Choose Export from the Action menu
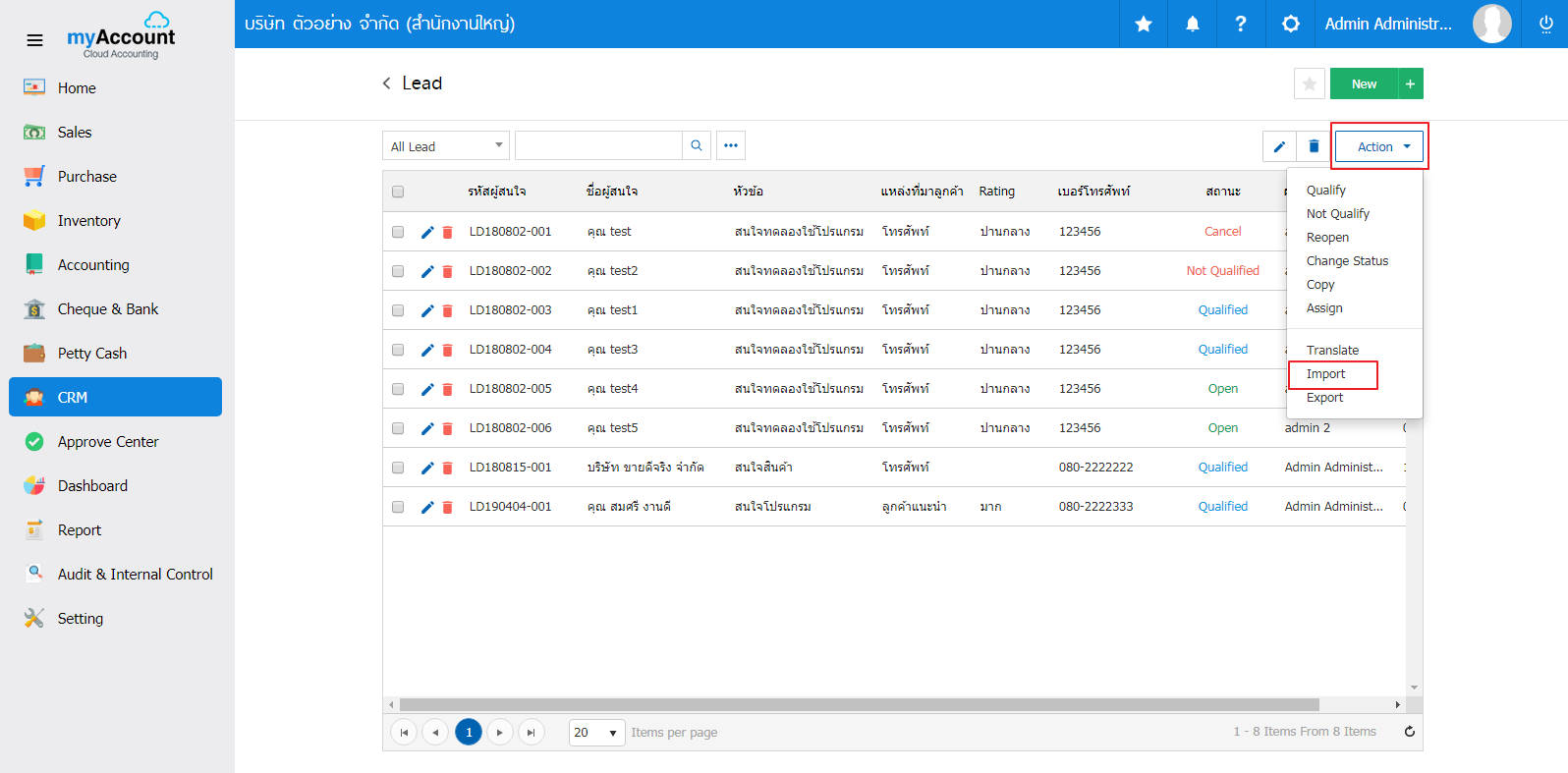 tap(1324, 398)
